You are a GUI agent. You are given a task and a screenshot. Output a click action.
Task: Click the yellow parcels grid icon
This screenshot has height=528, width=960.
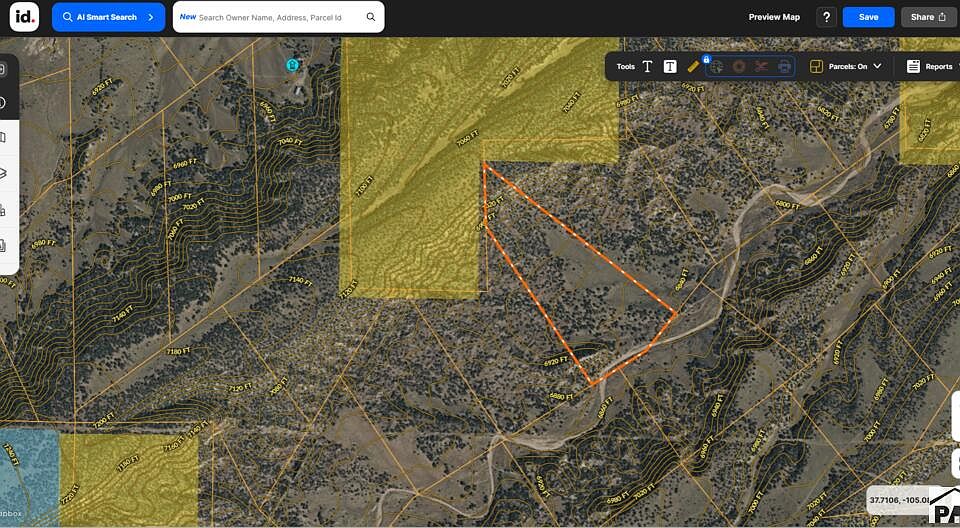click(816, 66)
